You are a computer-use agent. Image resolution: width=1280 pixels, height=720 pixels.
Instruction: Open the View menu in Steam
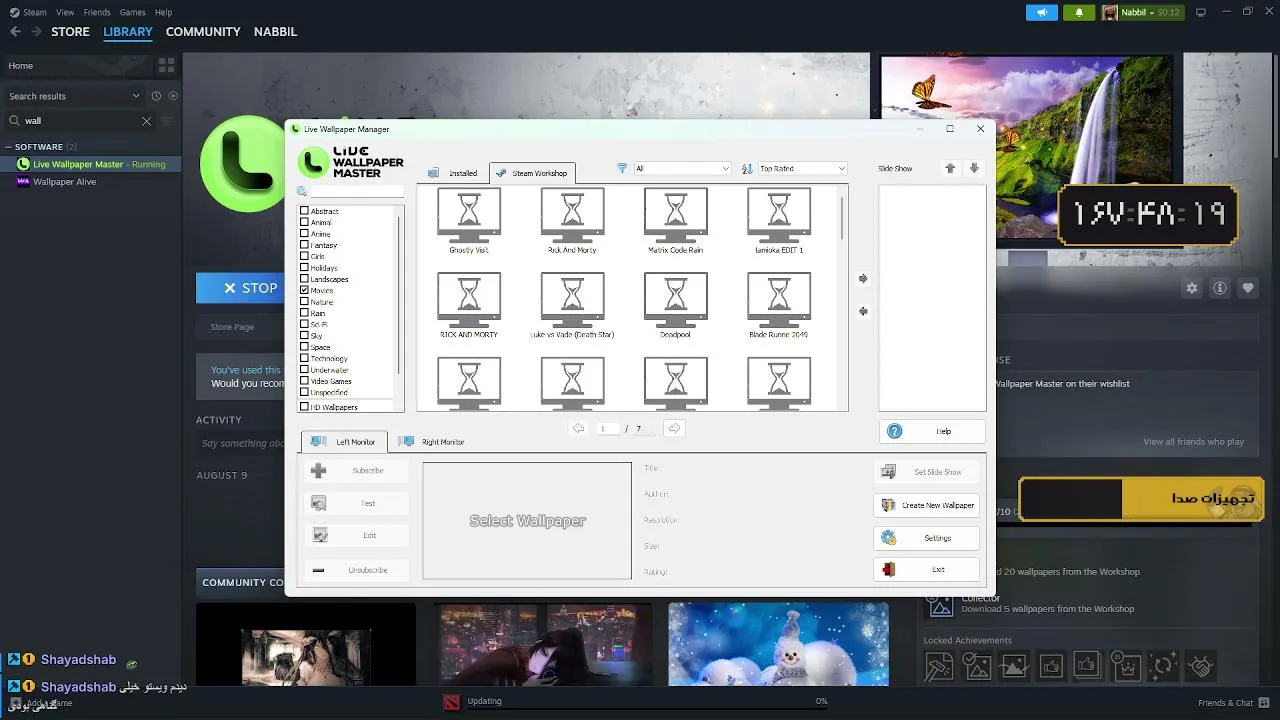(x=65, y=13)
